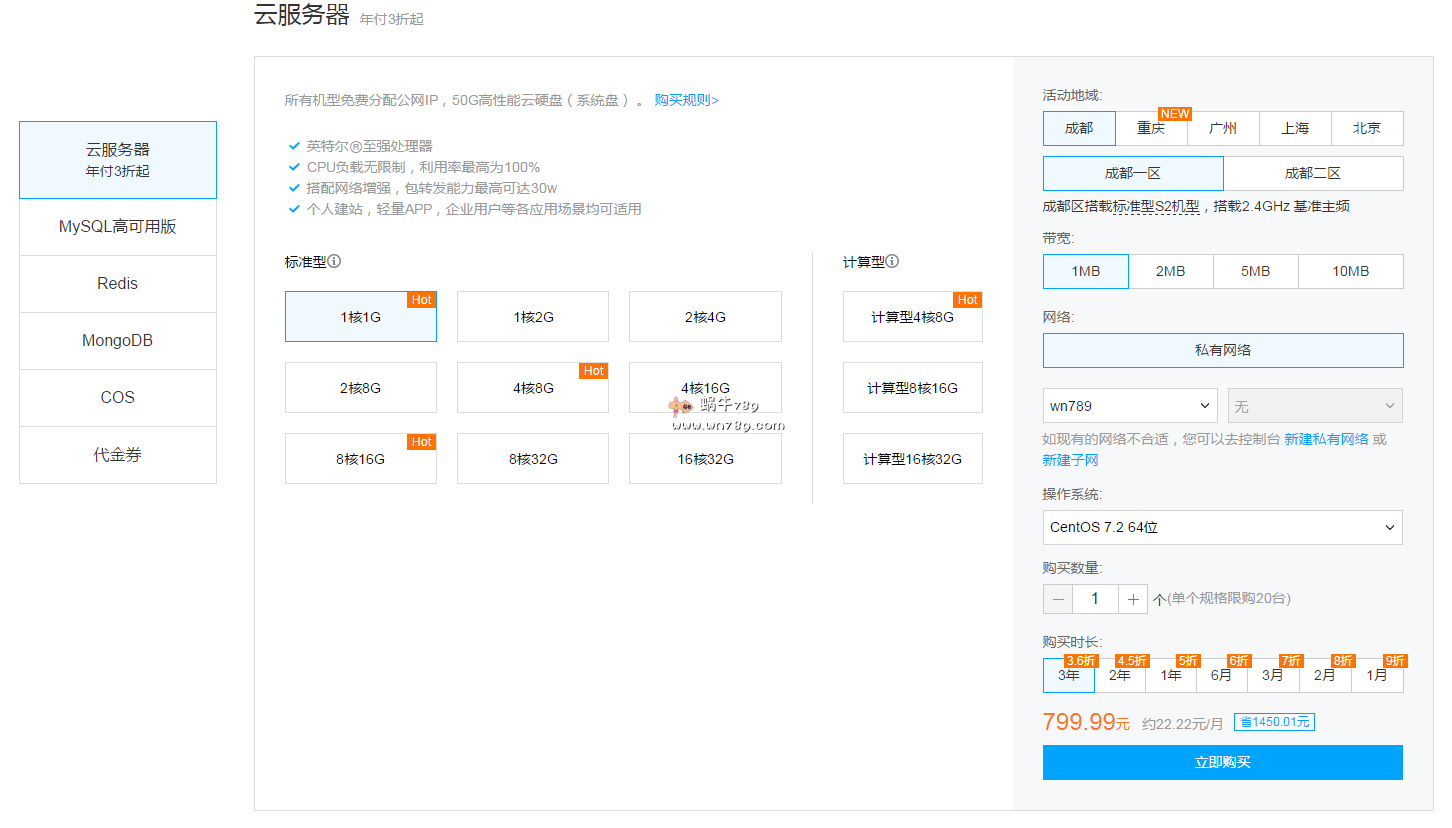Image resolution: width=1452 pixels, height=828 pixels.
Task: Click the purchase quantity input field
Action: (x=1095, y=599)
